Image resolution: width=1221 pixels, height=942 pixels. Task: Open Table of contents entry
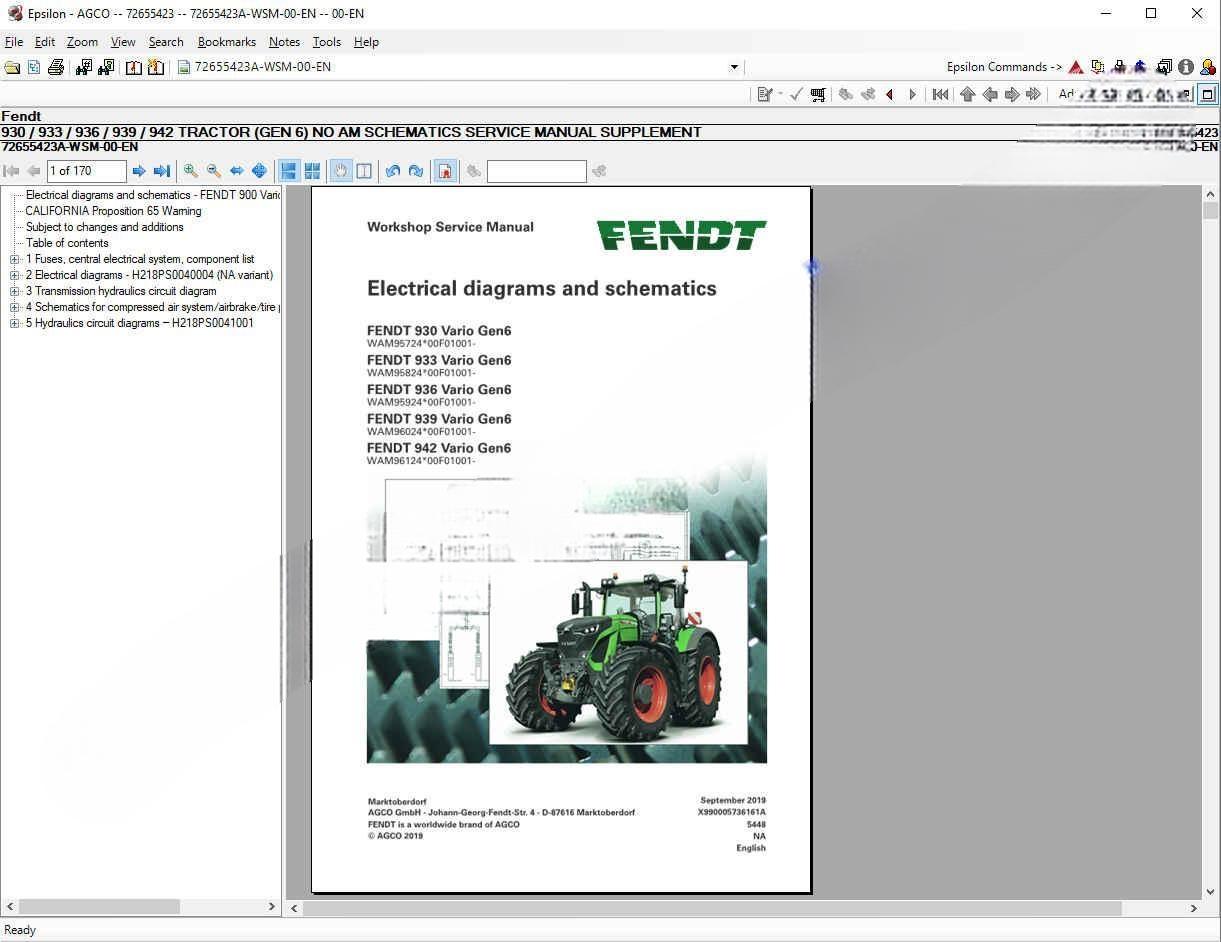pyautogui.click(x=67, y=243)
